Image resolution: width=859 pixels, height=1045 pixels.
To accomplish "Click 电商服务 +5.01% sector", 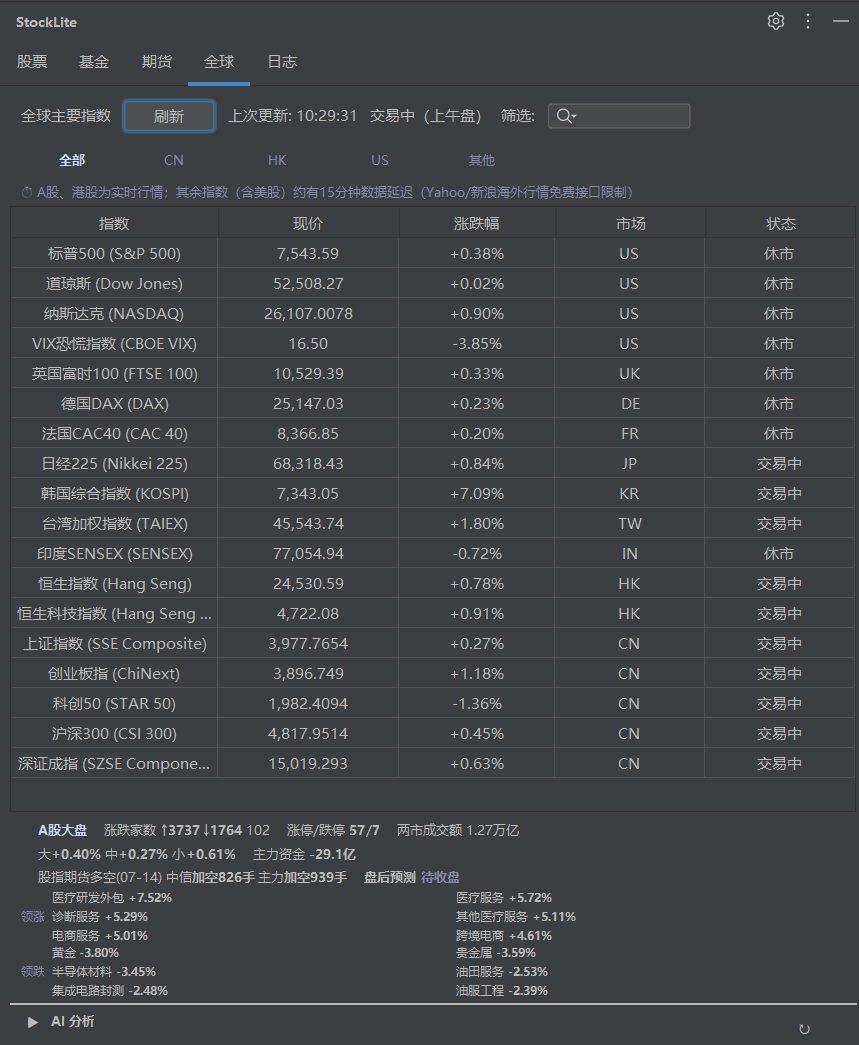I will [x=100, y=936].
